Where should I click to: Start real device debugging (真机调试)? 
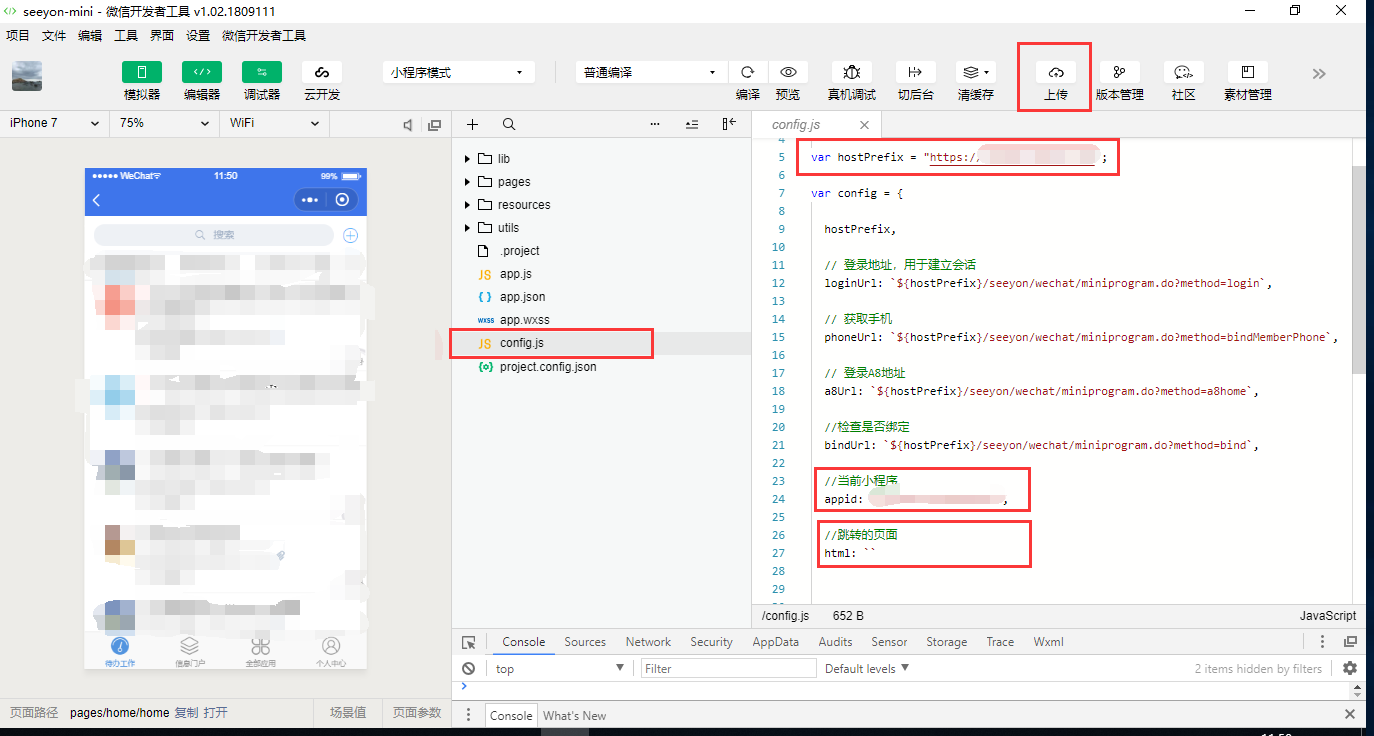click(851, 73)
